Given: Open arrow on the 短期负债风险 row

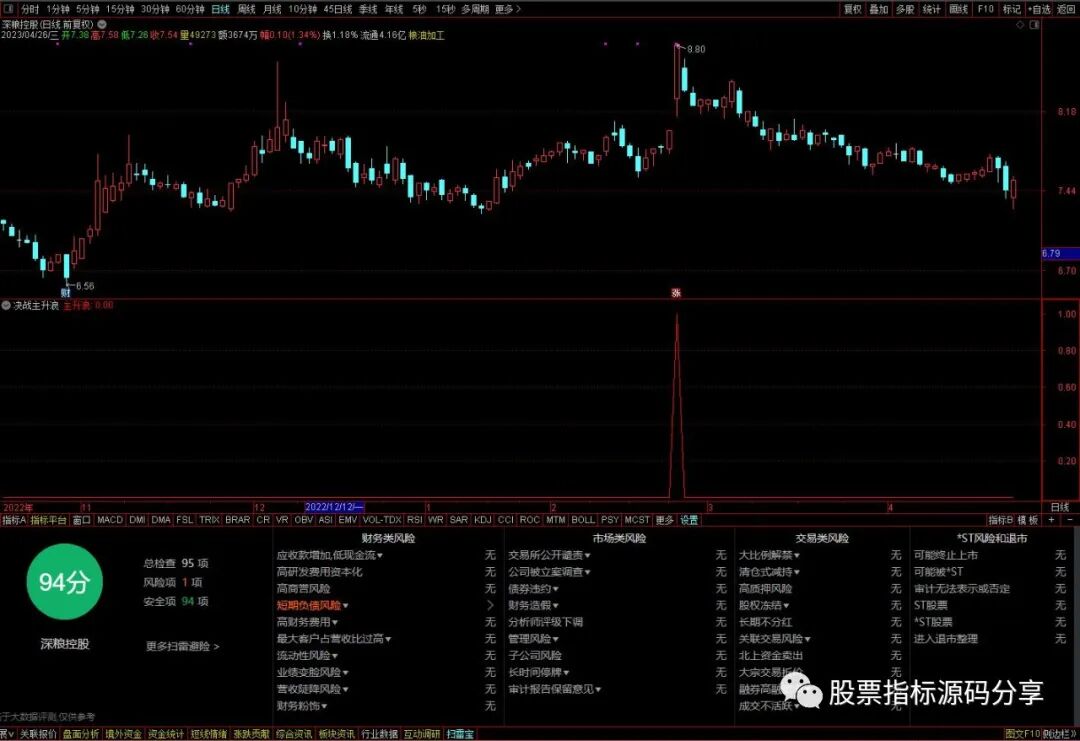Looking at the screenshot, I should click(x=490, y=605).
